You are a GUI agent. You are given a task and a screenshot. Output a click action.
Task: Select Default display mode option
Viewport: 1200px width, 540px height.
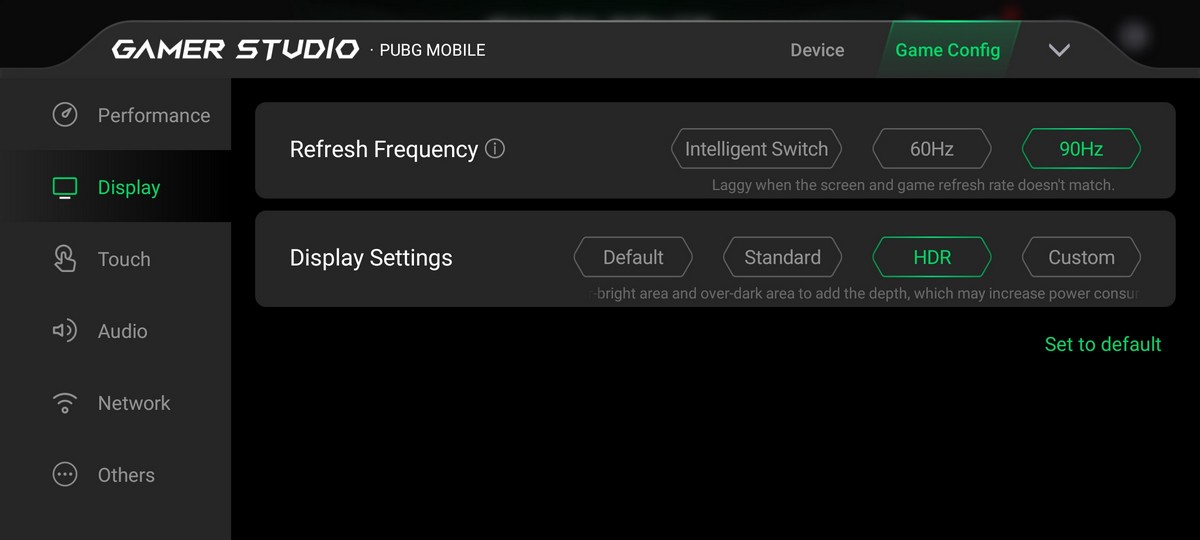633,257
